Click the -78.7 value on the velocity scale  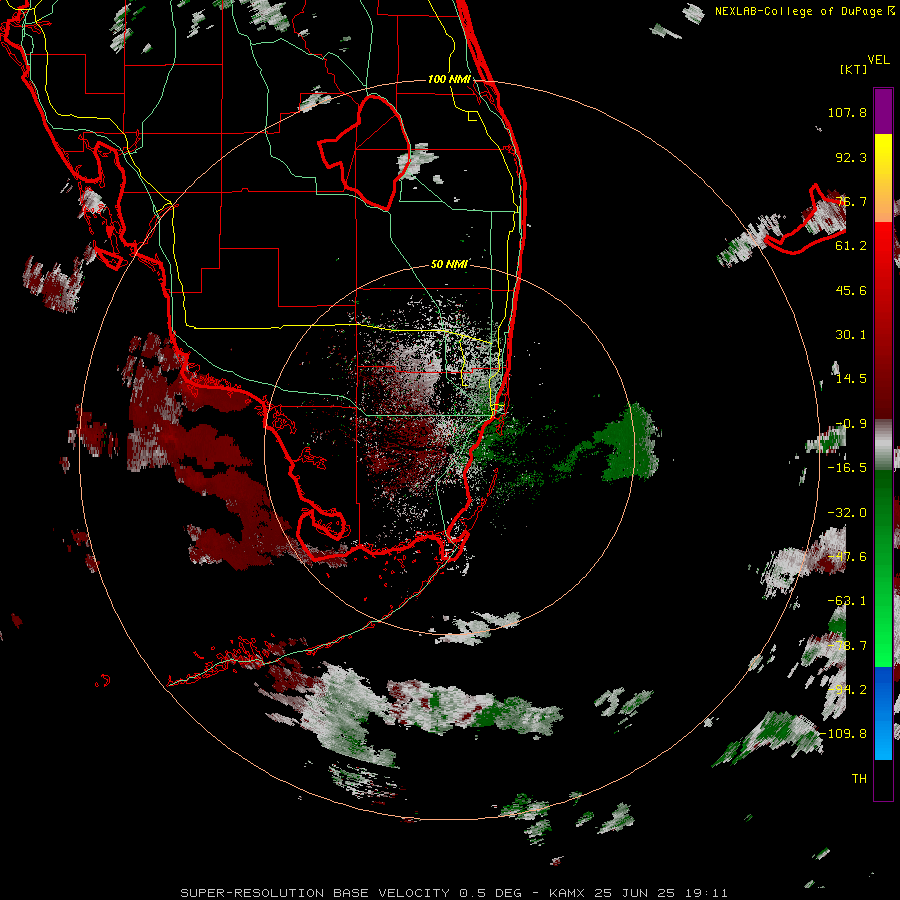click(847, 646)
